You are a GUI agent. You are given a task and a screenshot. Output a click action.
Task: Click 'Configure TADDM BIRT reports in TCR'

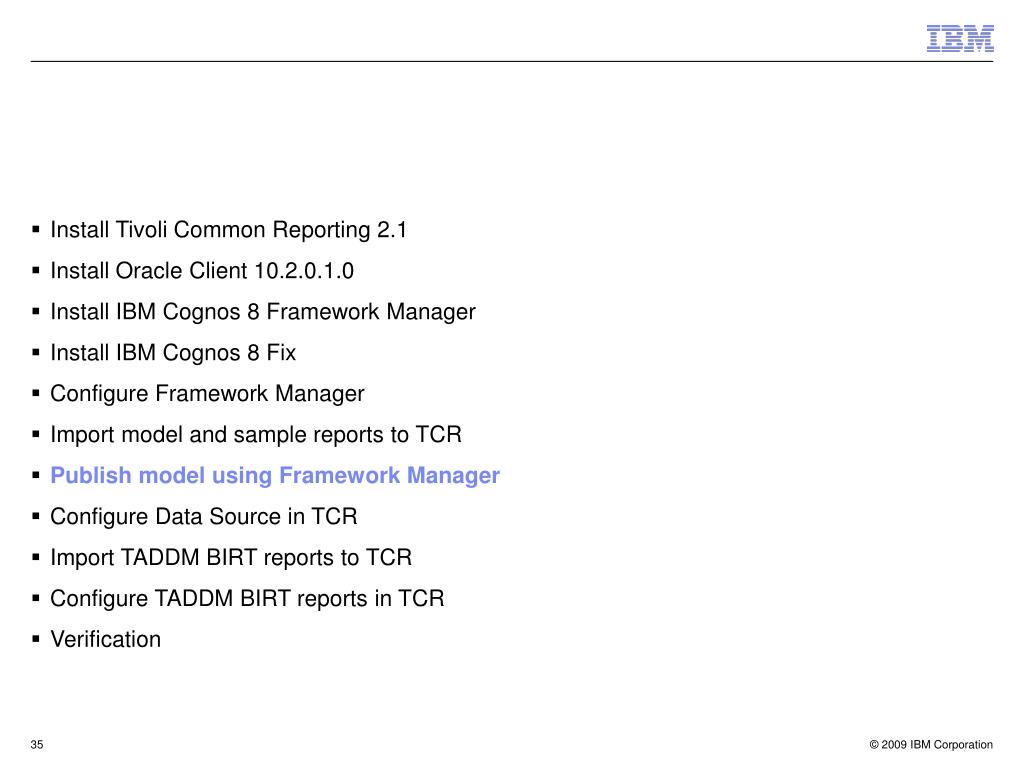tap(247, 599)
